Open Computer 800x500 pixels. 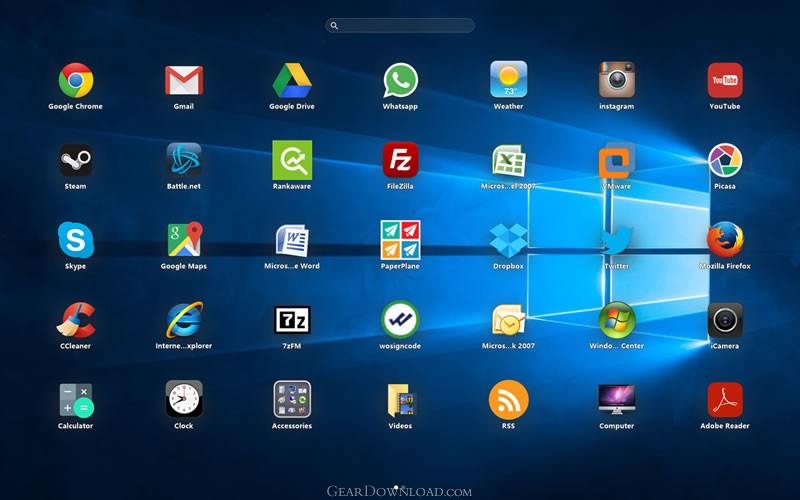[616, 399]
